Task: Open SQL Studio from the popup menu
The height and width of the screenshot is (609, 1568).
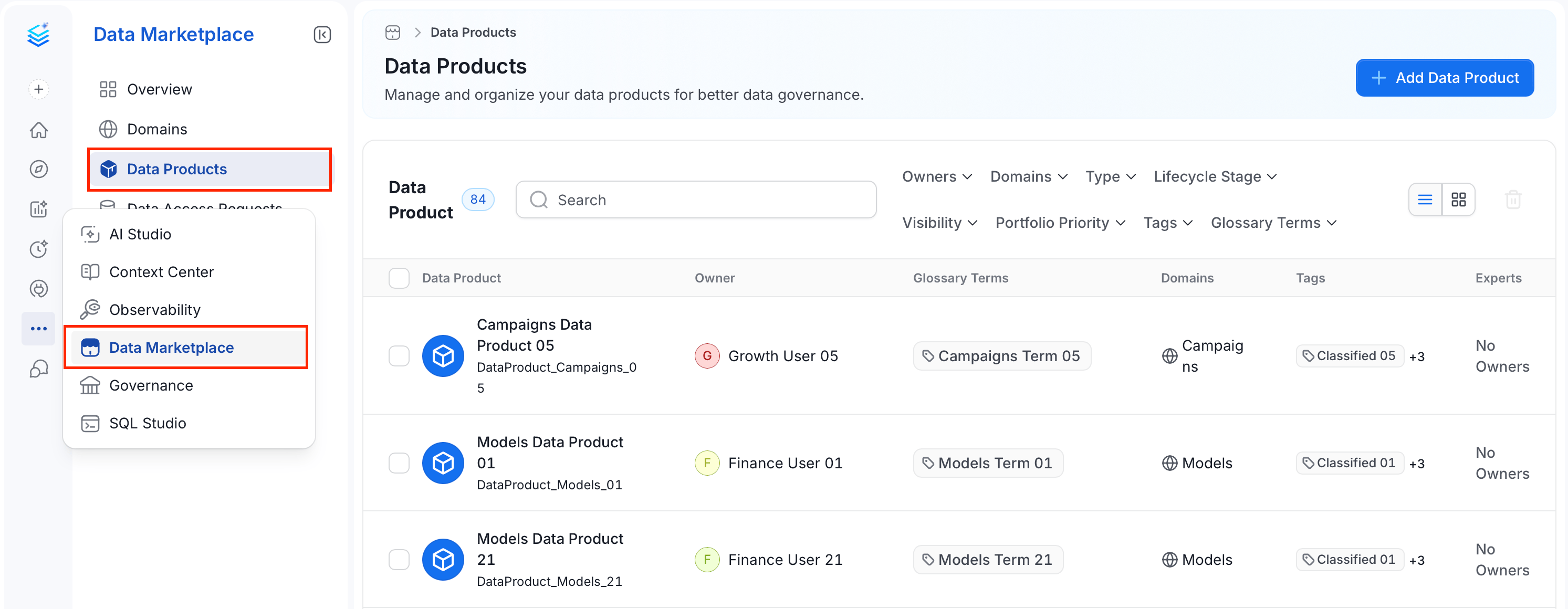Action: pyautogui.click(x=189, y=423)
